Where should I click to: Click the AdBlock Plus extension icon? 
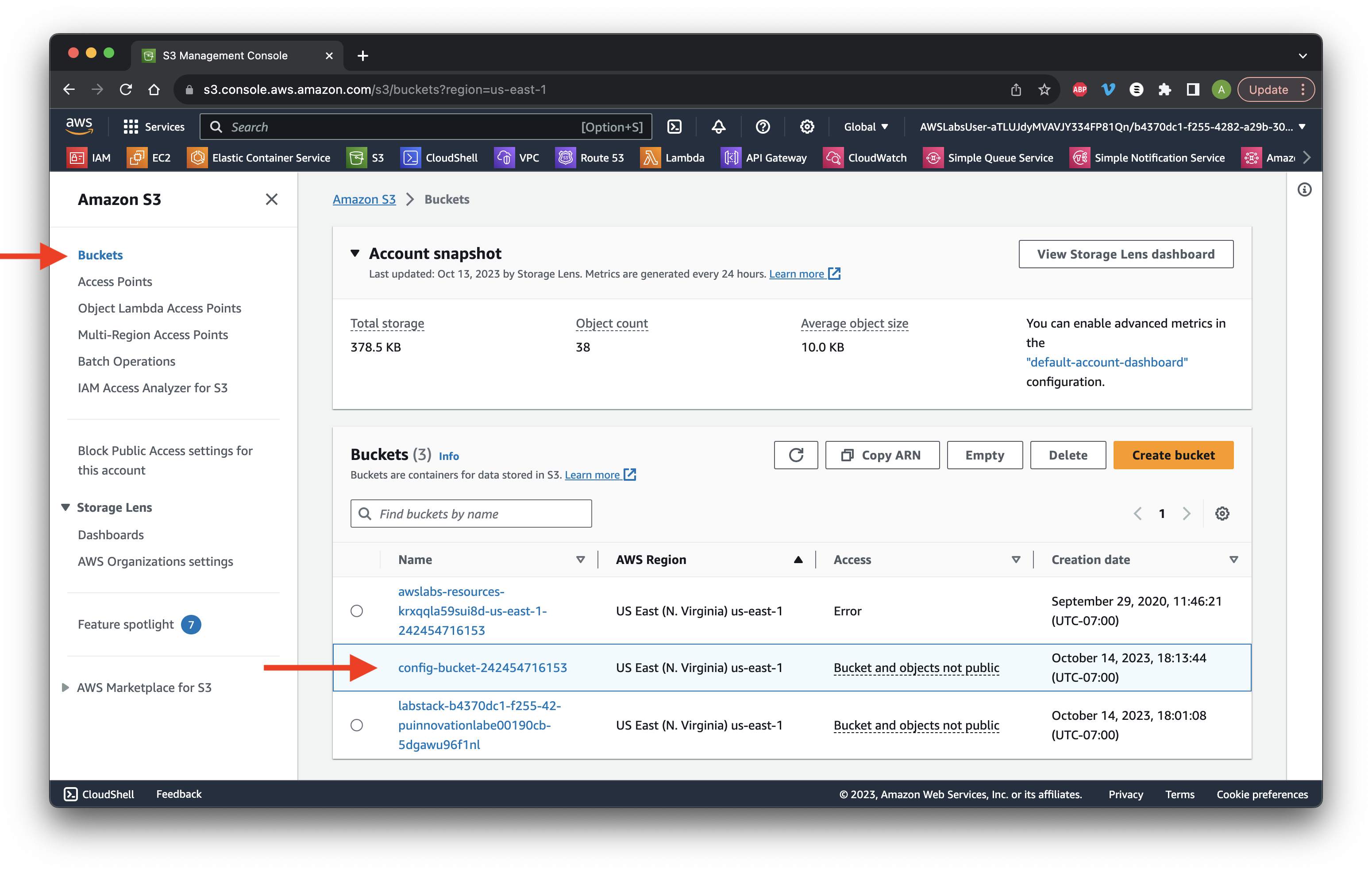pyautogui.click(x=1079, y=89)
